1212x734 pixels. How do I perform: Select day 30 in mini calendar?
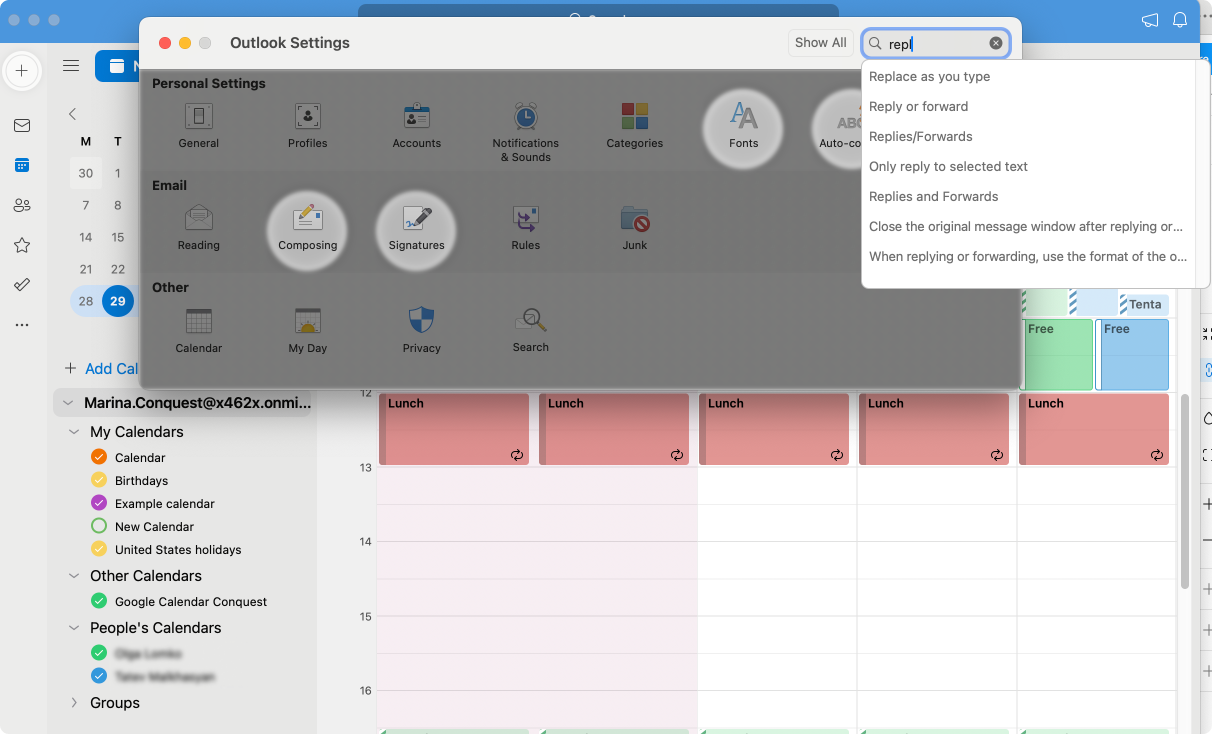(86, 173)
